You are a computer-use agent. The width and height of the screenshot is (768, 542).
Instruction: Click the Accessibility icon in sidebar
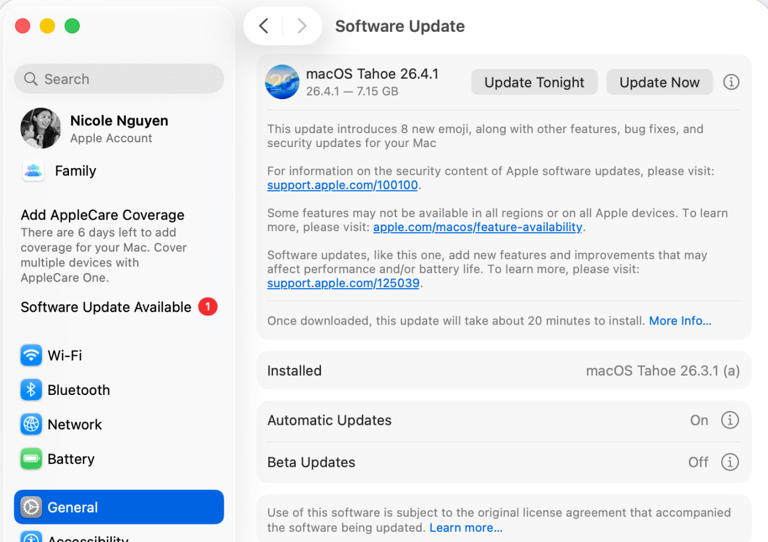[31, 537]
